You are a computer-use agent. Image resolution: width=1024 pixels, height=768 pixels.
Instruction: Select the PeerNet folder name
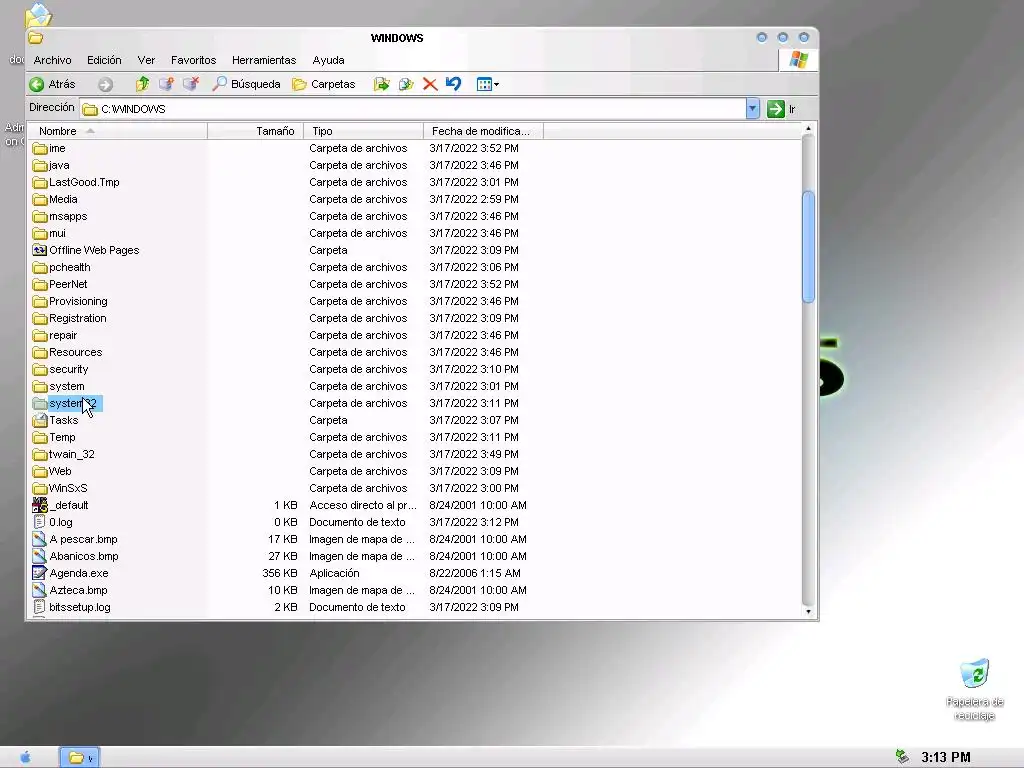point(68,284)
